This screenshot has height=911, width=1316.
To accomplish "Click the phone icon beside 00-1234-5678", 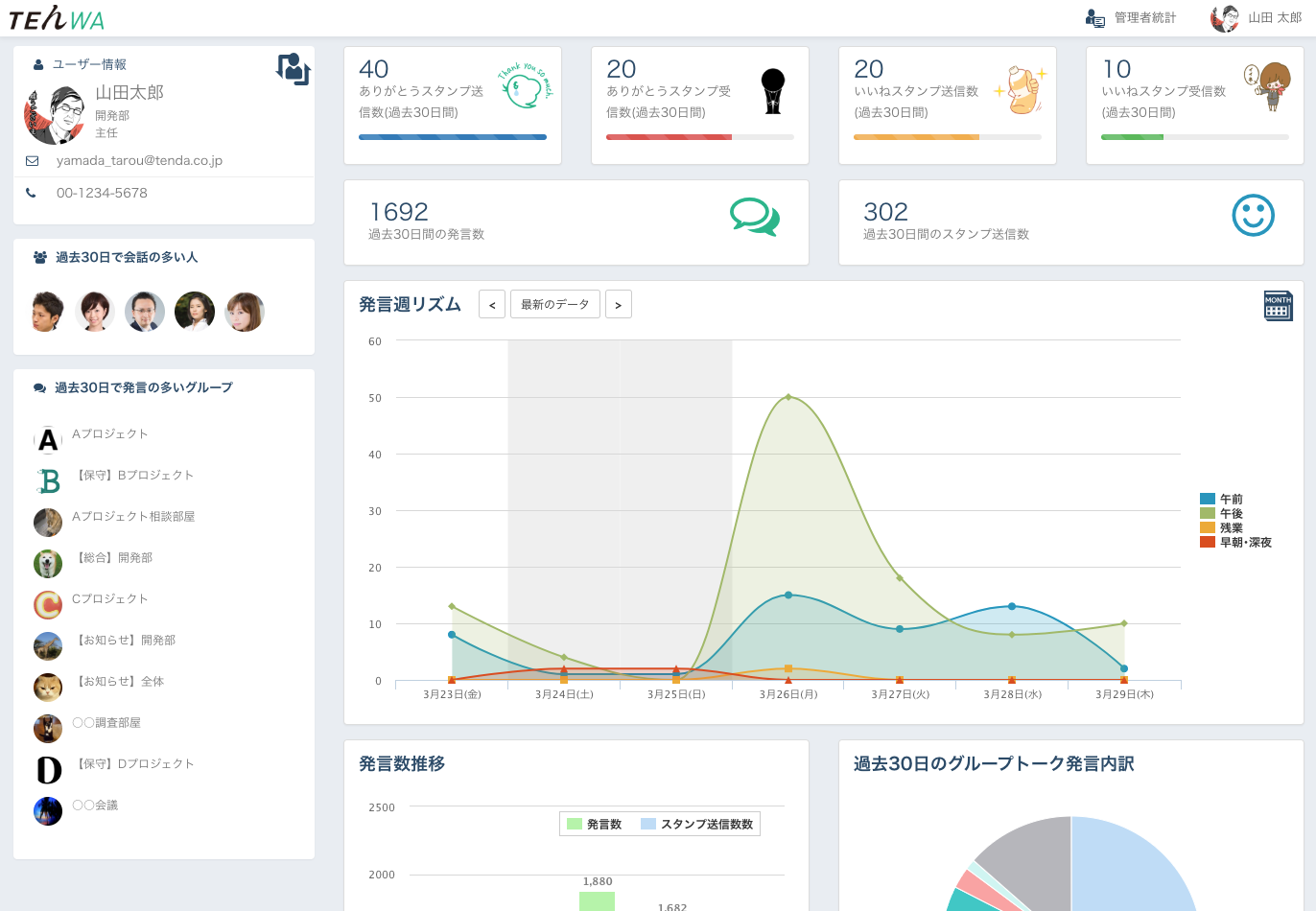I will point(31,193).
